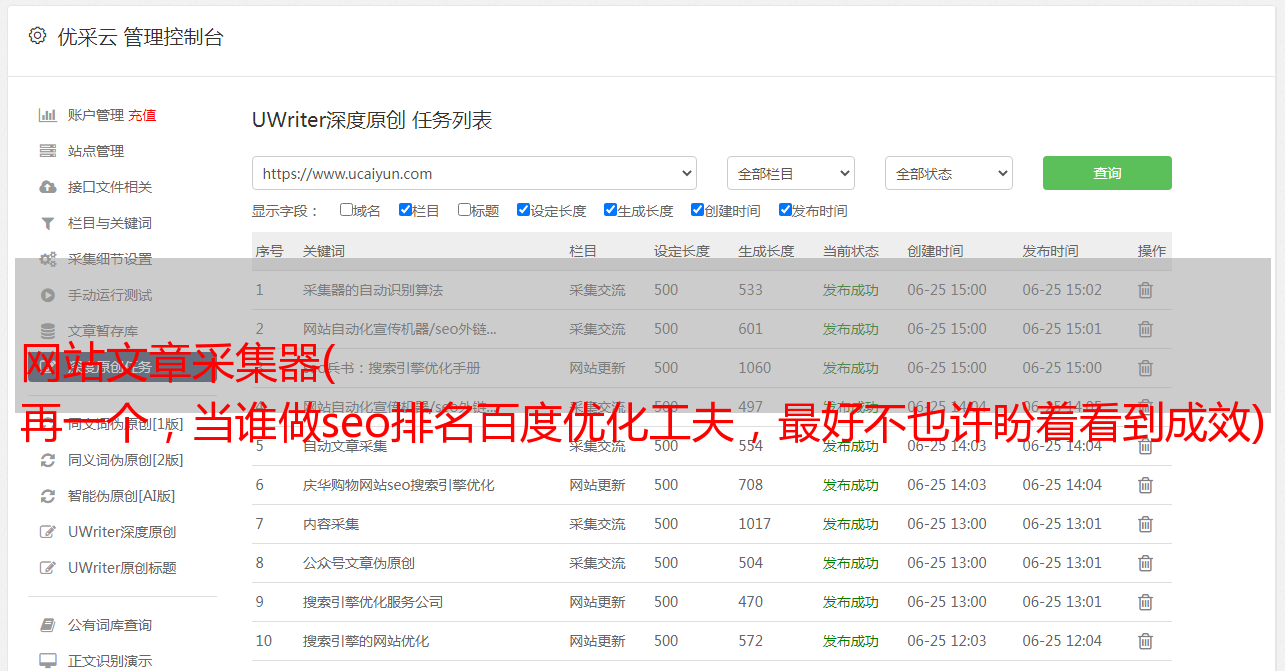Click 手动运行测试 in the sidebar
Viewport: 1285px width, 671px height.
click(x=110, y=295)
